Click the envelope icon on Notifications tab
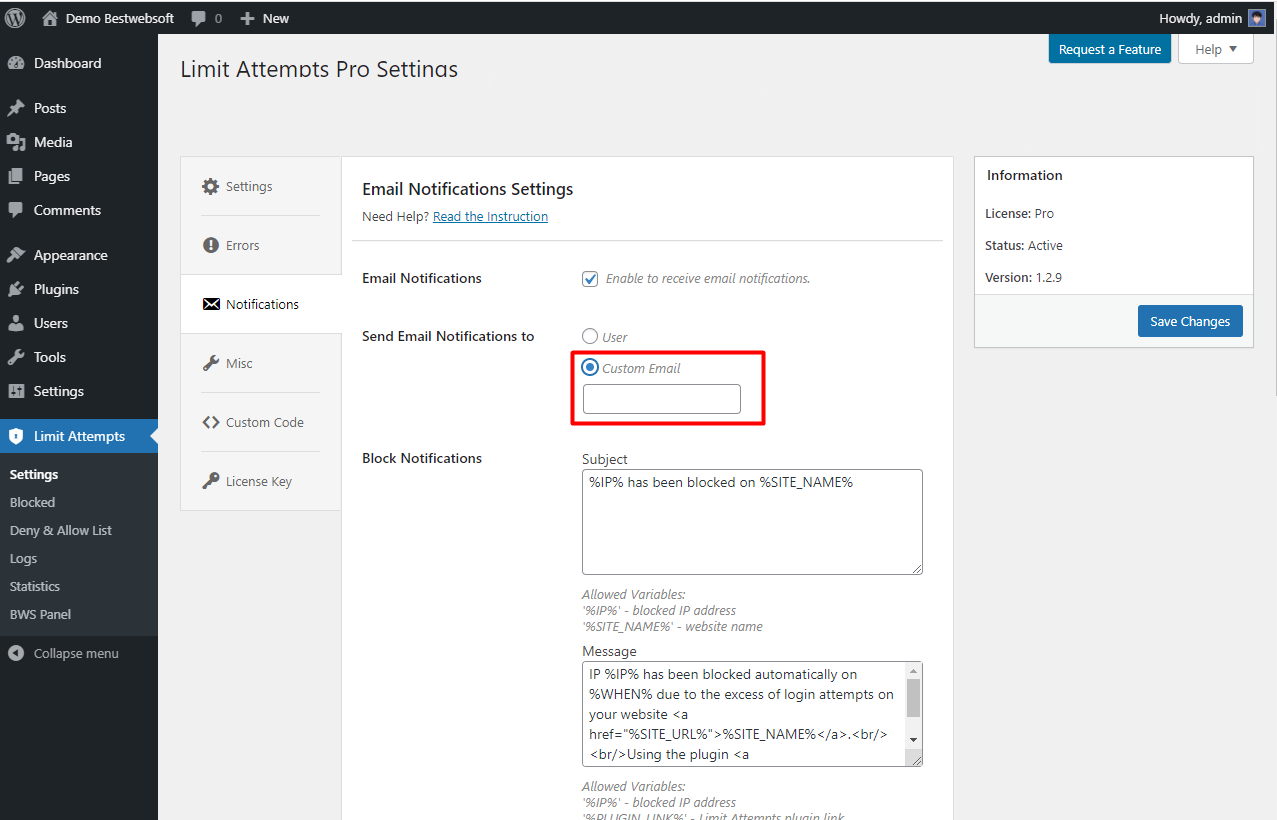 click(211, 304)
